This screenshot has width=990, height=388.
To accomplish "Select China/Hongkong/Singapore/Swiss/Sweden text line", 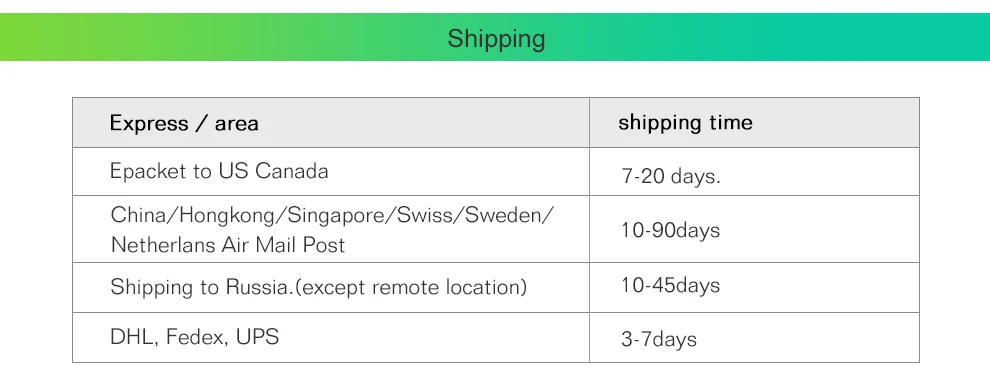I will (332, 216).
